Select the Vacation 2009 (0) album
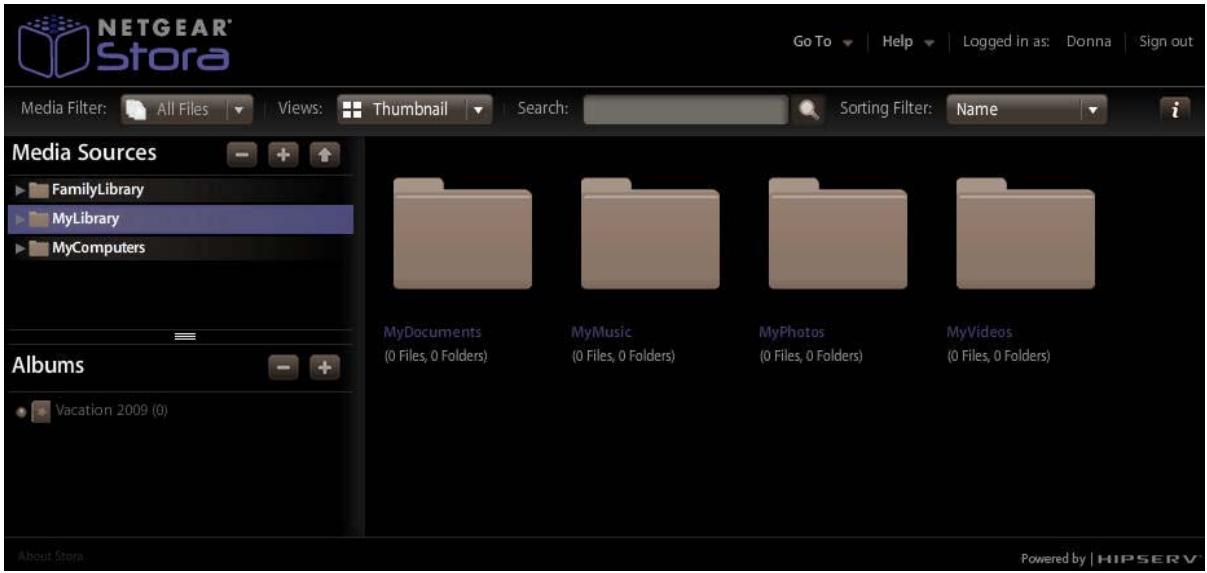1207x573 pixels. tap(110, 410)
